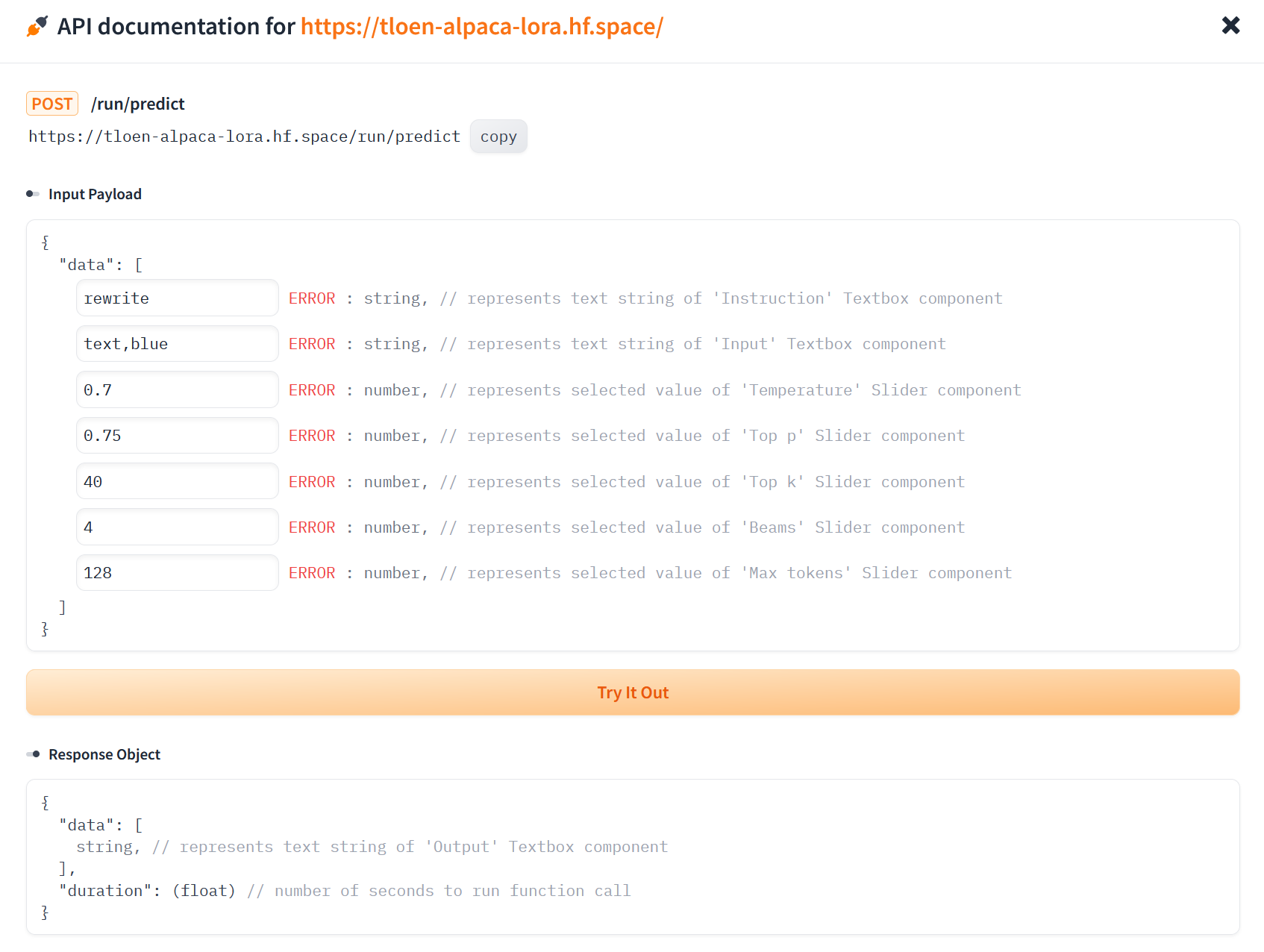Click the Response Object section indicator icon
Screen dimensions: 1264x952
[33, 754]
